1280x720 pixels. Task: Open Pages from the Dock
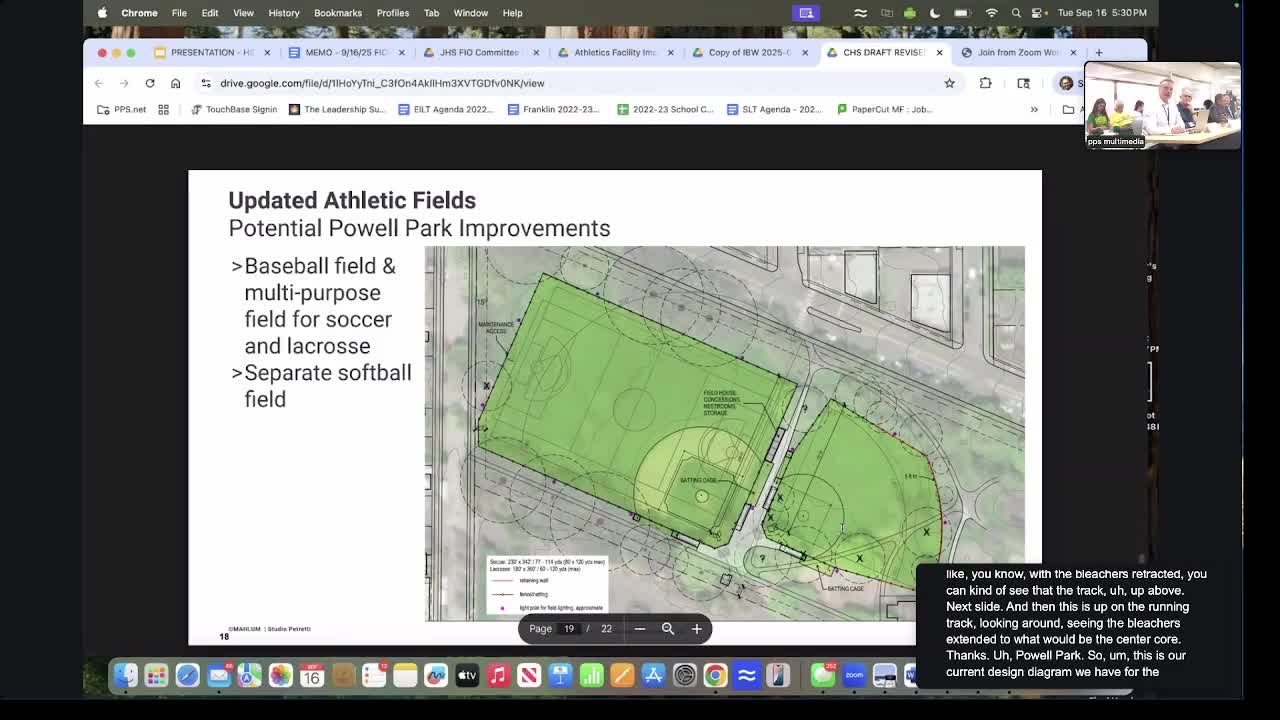tap(622, 676)
